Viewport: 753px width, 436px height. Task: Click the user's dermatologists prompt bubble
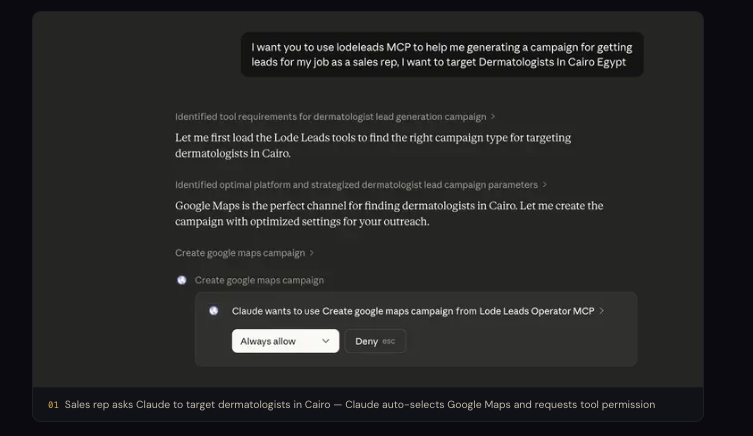(x=441, y=54)
